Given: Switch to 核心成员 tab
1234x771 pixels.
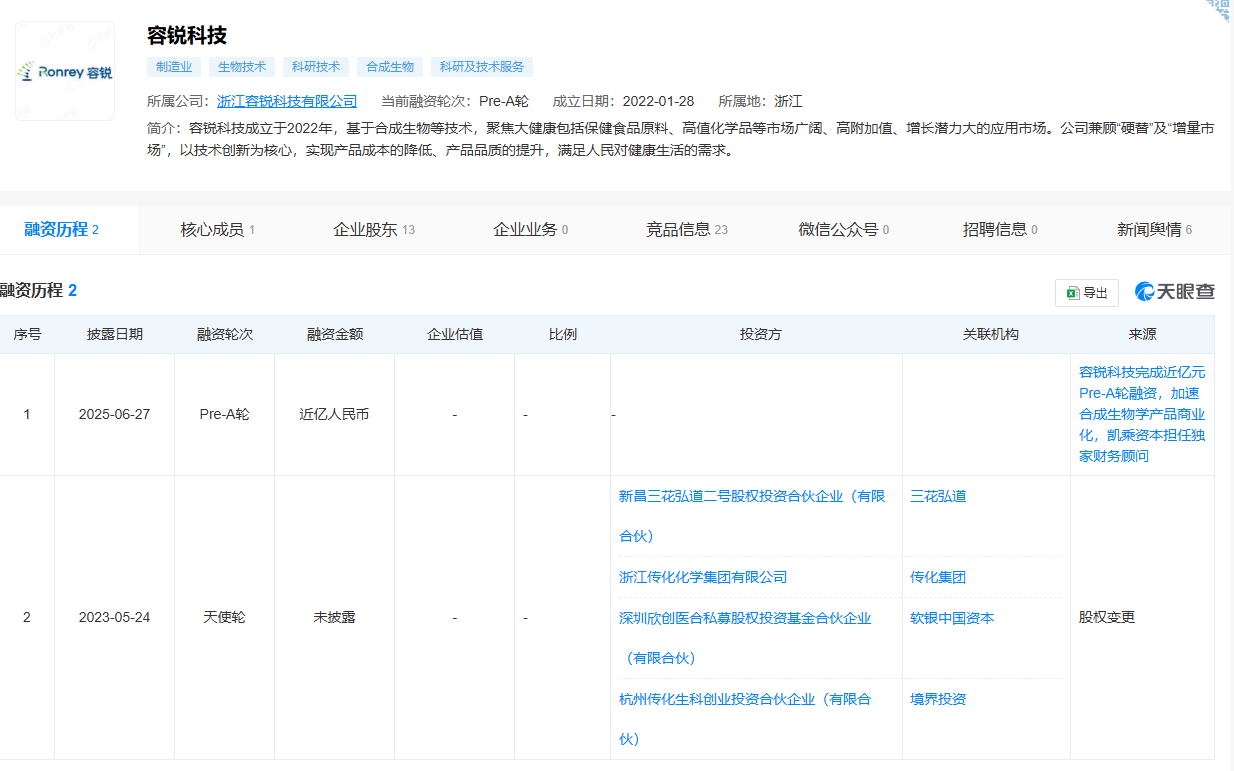Looking at the screenshot, I should click(x=217, y=230).
